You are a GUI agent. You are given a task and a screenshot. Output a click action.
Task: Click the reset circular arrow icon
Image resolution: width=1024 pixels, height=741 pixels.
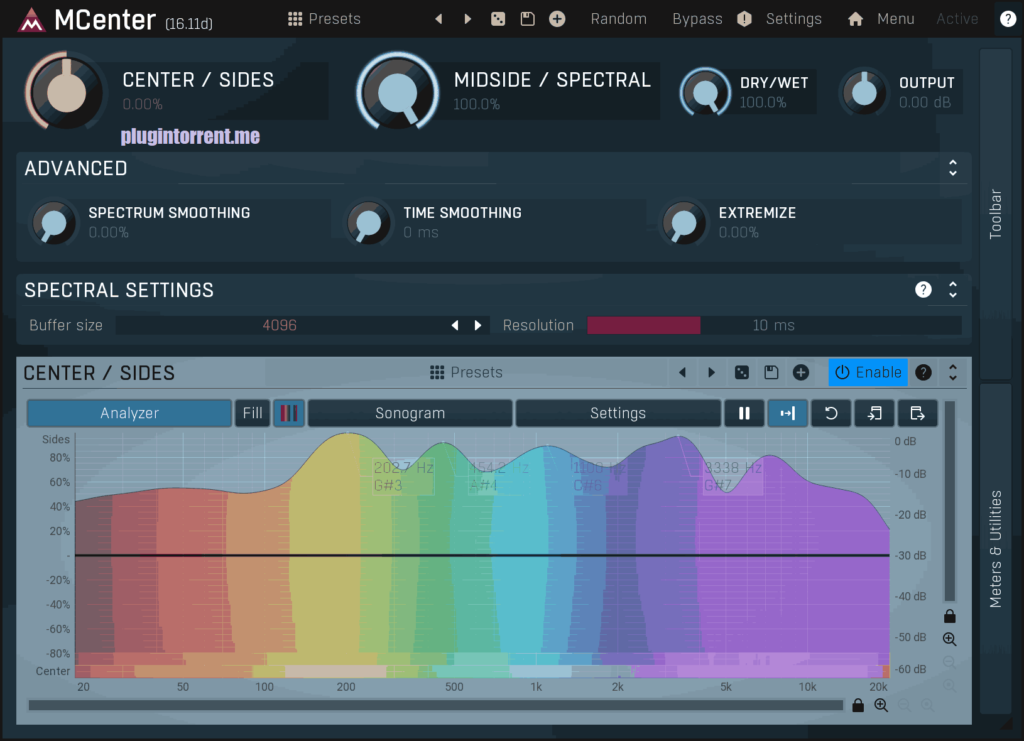pos(831,413)
